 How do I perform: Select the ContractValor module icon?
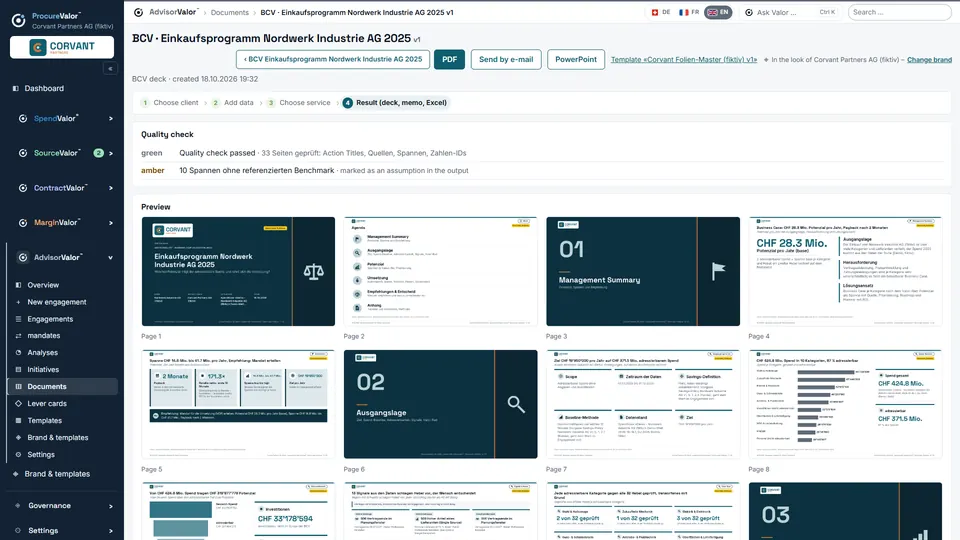(x=23, y=188)
